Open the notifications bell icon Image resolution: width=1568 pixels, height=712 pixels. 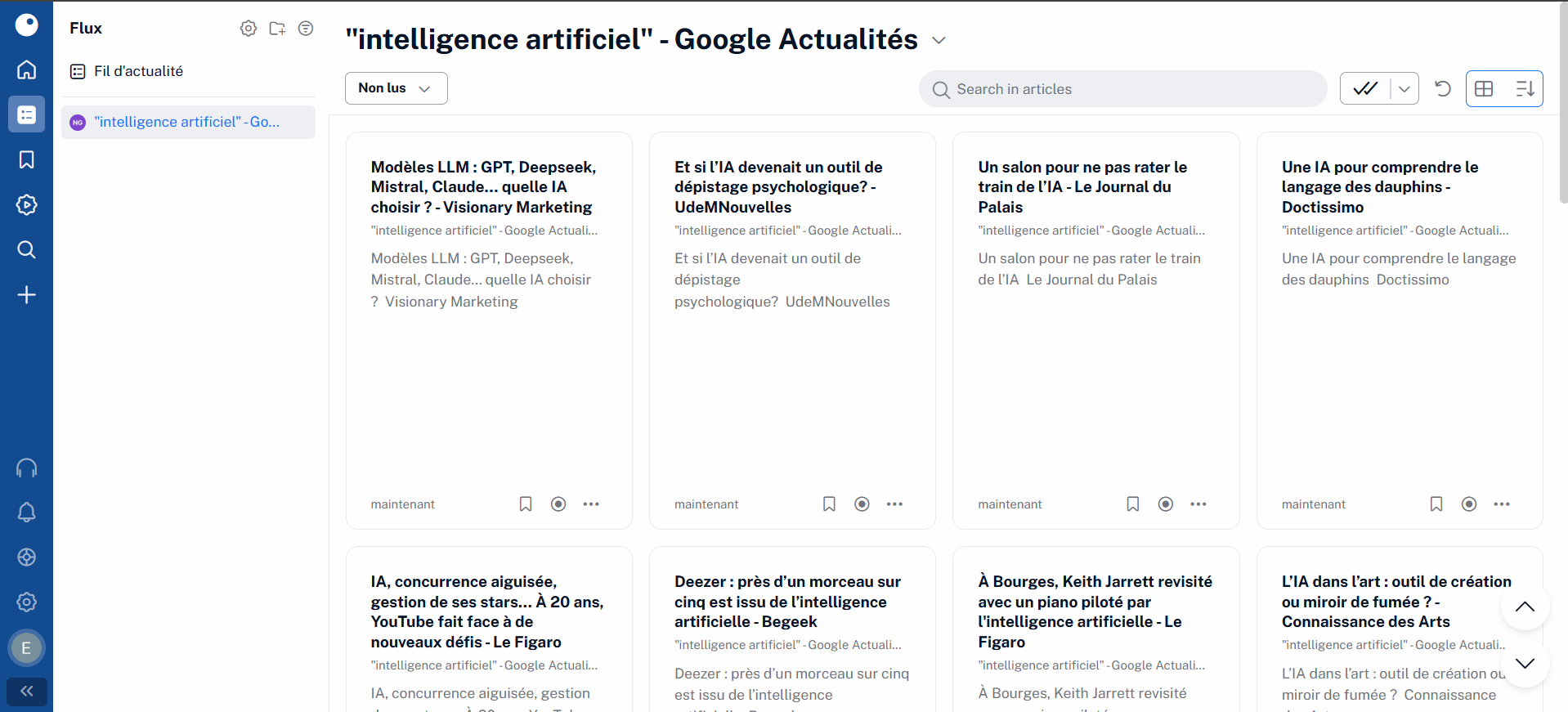[x=26, y=513]
